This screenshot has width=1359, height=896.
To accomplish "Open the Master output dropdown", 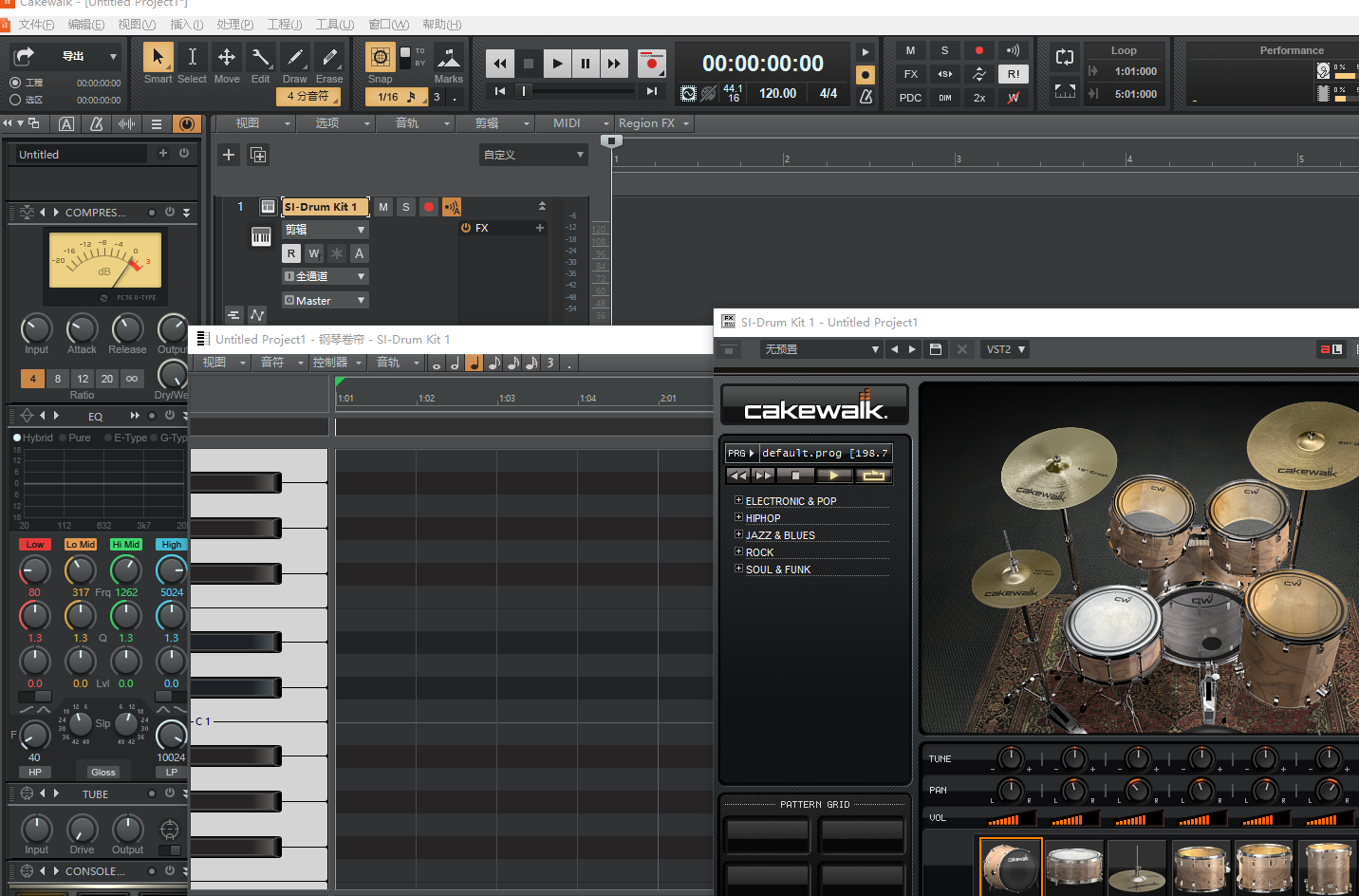I will pyautogui.click(x=325, y=300).
